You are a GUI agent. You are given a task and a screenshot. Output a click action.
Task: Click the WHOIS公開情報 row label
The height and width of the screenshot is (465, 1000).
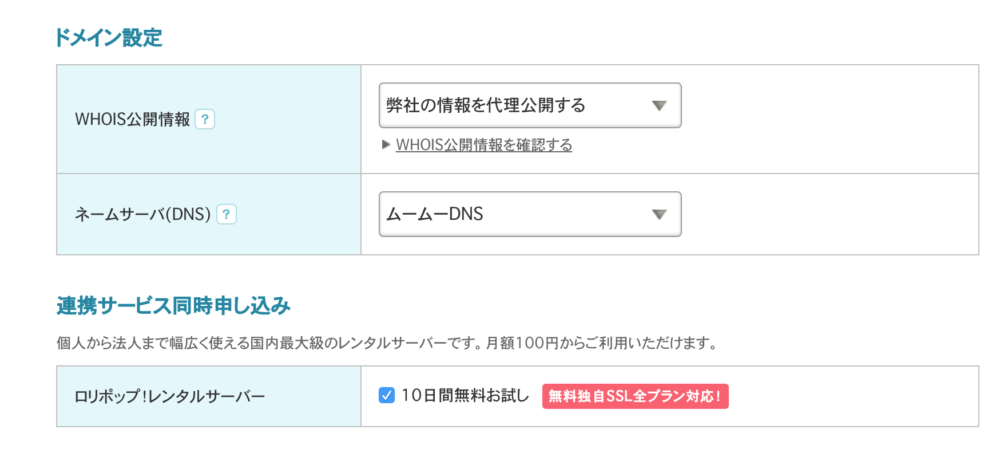(x=133, y=119)
